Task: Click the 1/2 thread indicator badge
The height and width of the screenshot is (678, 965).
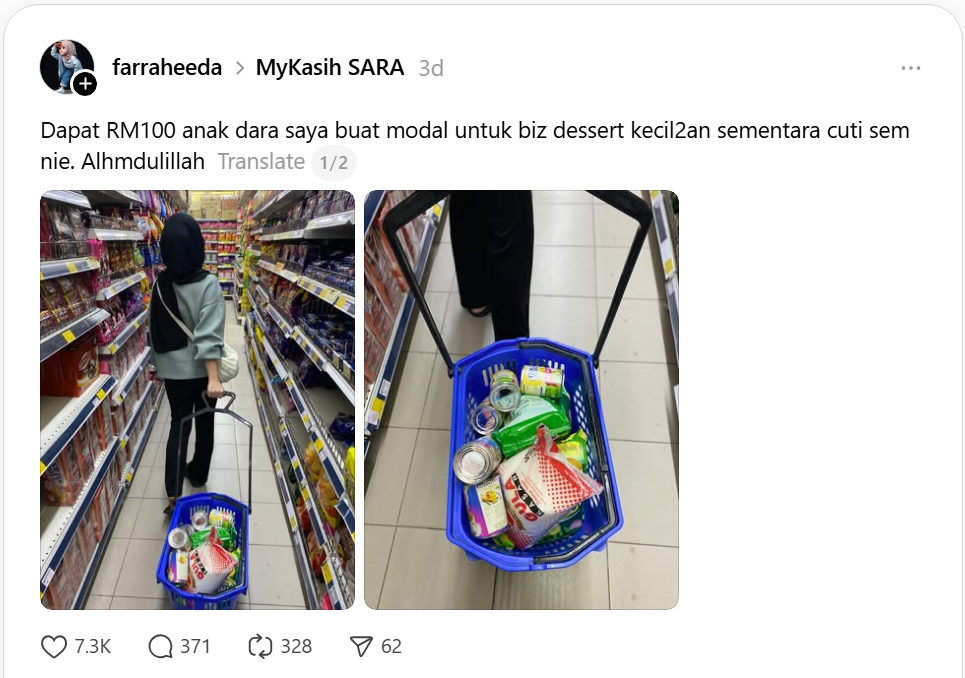Action: pyautogui.click(x=334, y=162)
